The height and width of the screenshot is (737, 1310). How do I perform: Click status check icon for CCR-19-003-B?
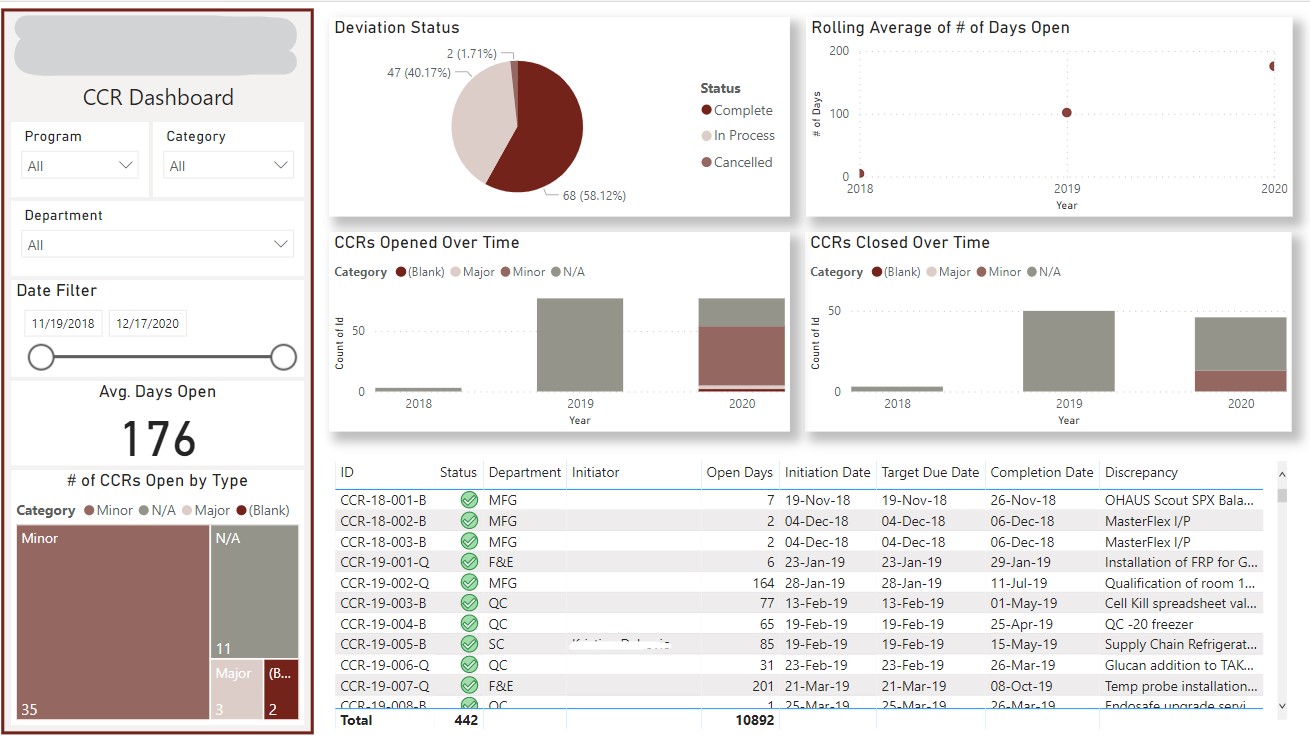tap(469, 603)
